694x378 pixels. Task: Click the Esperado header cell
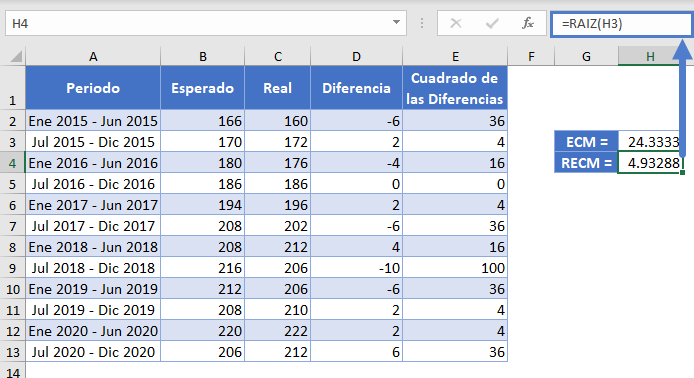pos(202,88)
